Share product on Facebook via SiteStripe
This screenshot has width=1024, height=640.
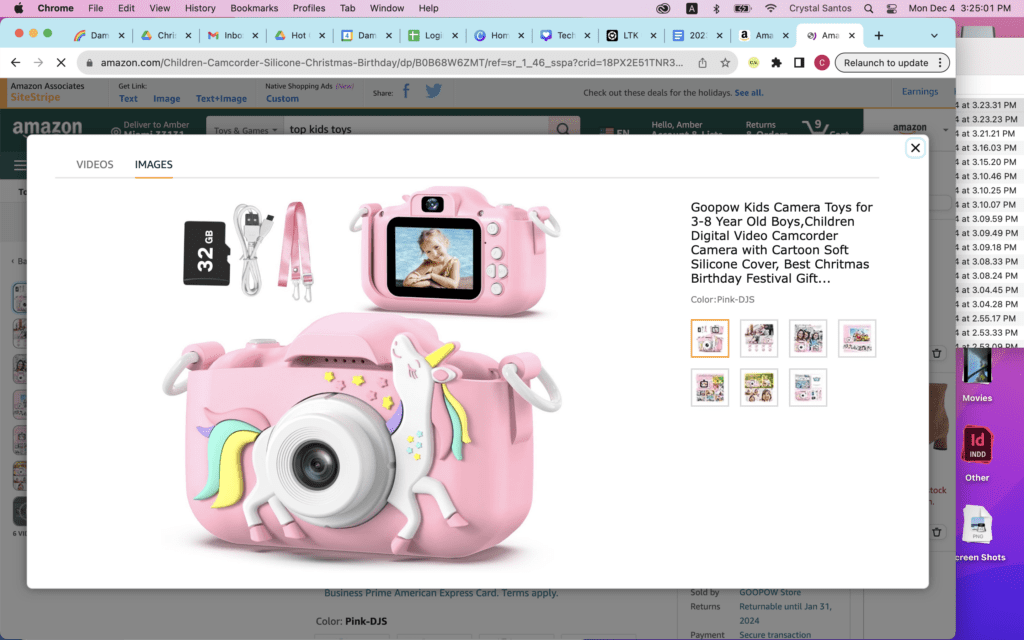click(x=406, y=92)
